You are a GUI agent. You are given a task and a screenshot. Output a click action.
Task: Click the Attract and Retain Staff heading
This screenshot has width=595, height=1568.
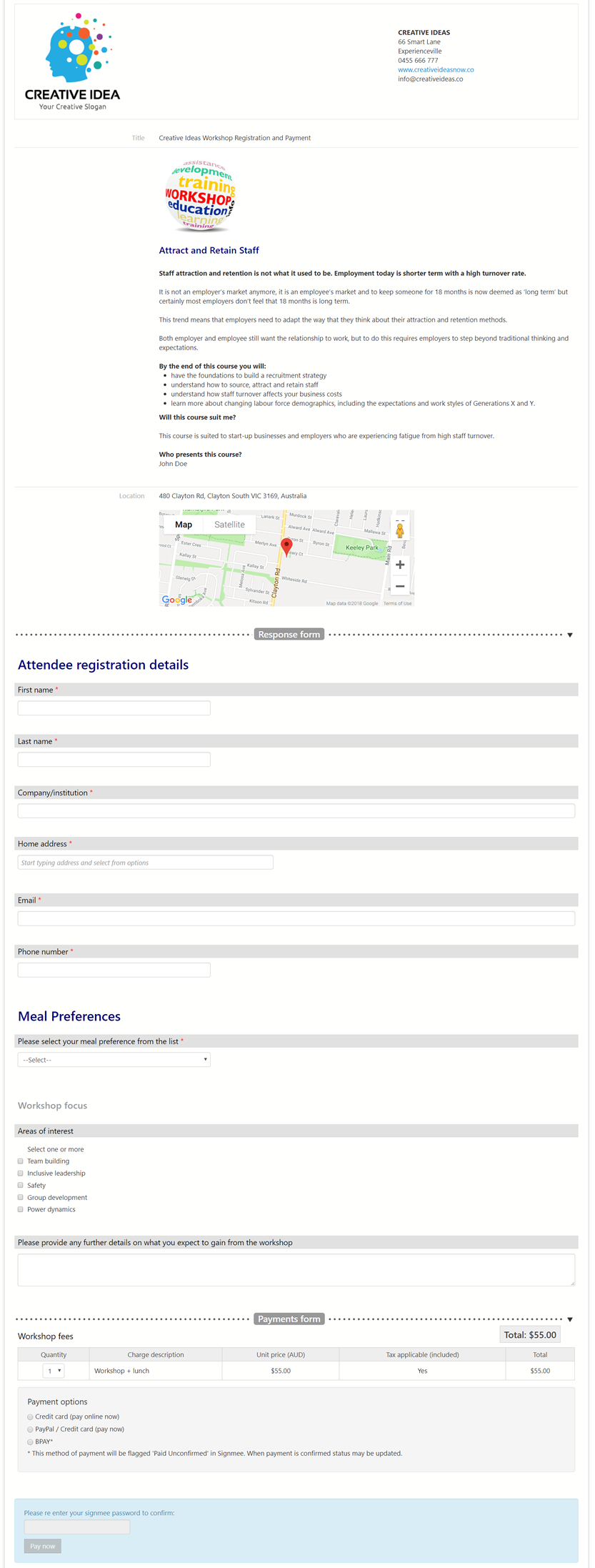point(209,250)
